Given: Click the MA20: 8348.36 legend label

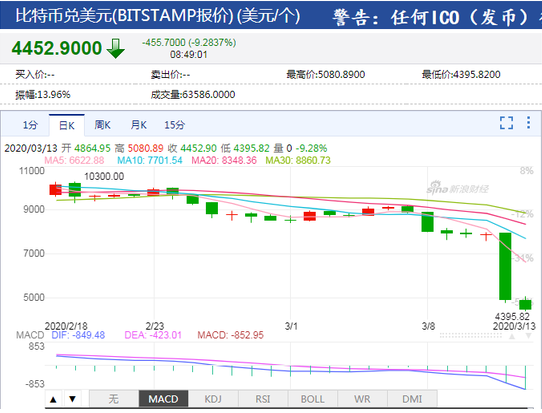Looking at the screenshot, I should [224, 160].
